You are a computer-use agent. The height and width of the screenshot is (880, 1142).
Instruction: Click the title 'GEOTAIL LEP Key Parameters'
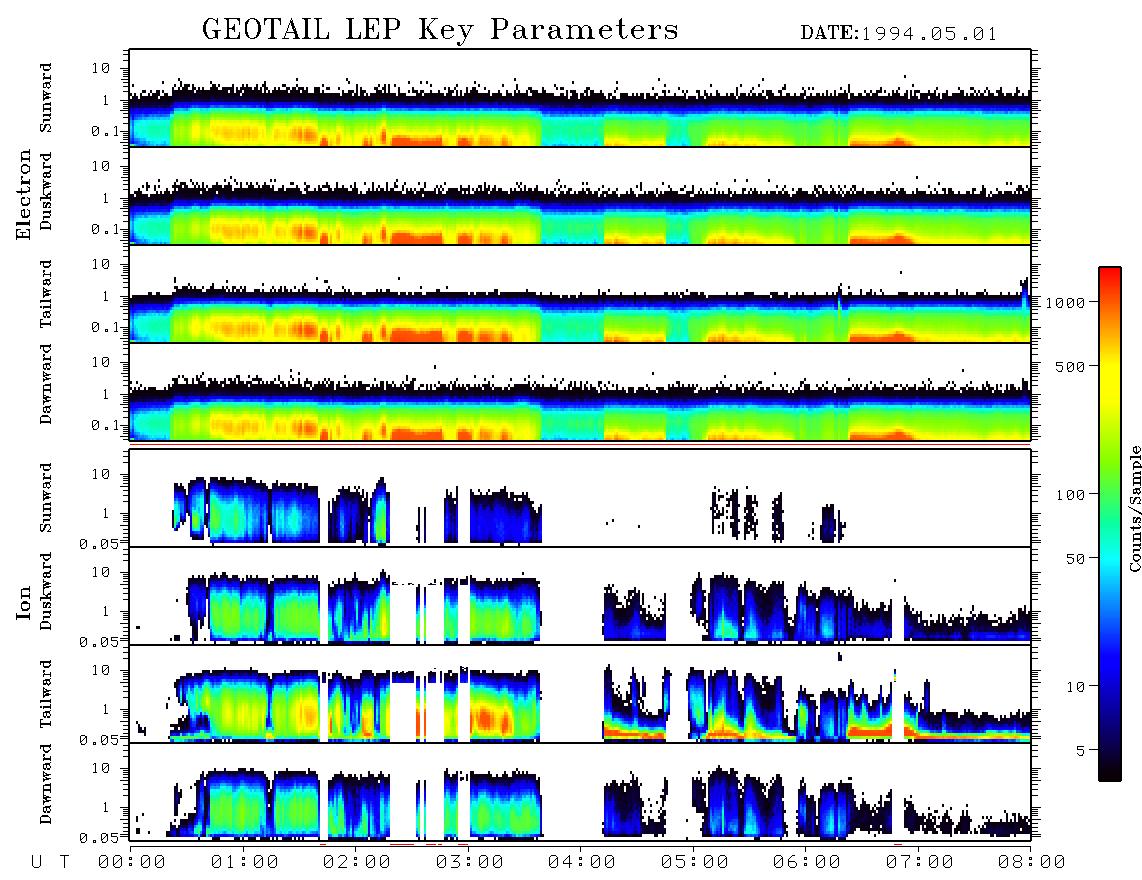[x=440, y=30]
